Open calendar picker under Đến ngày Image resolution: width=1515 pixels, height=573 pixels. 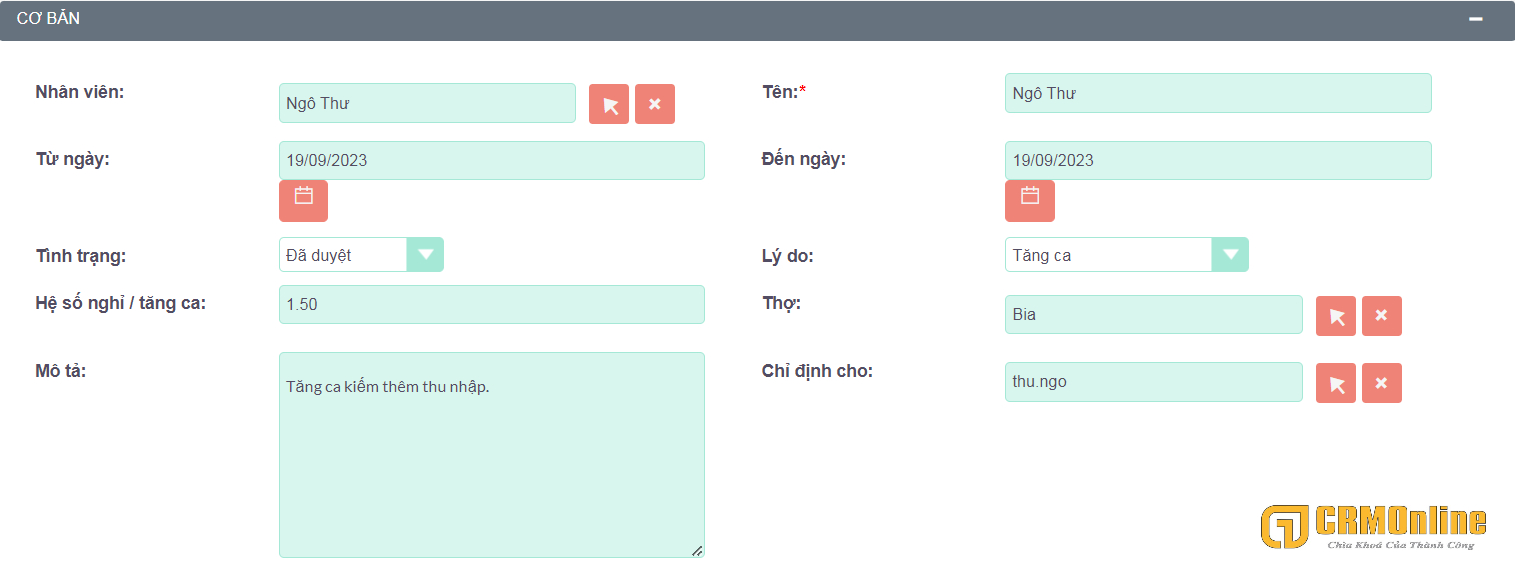coord(1030,201)
